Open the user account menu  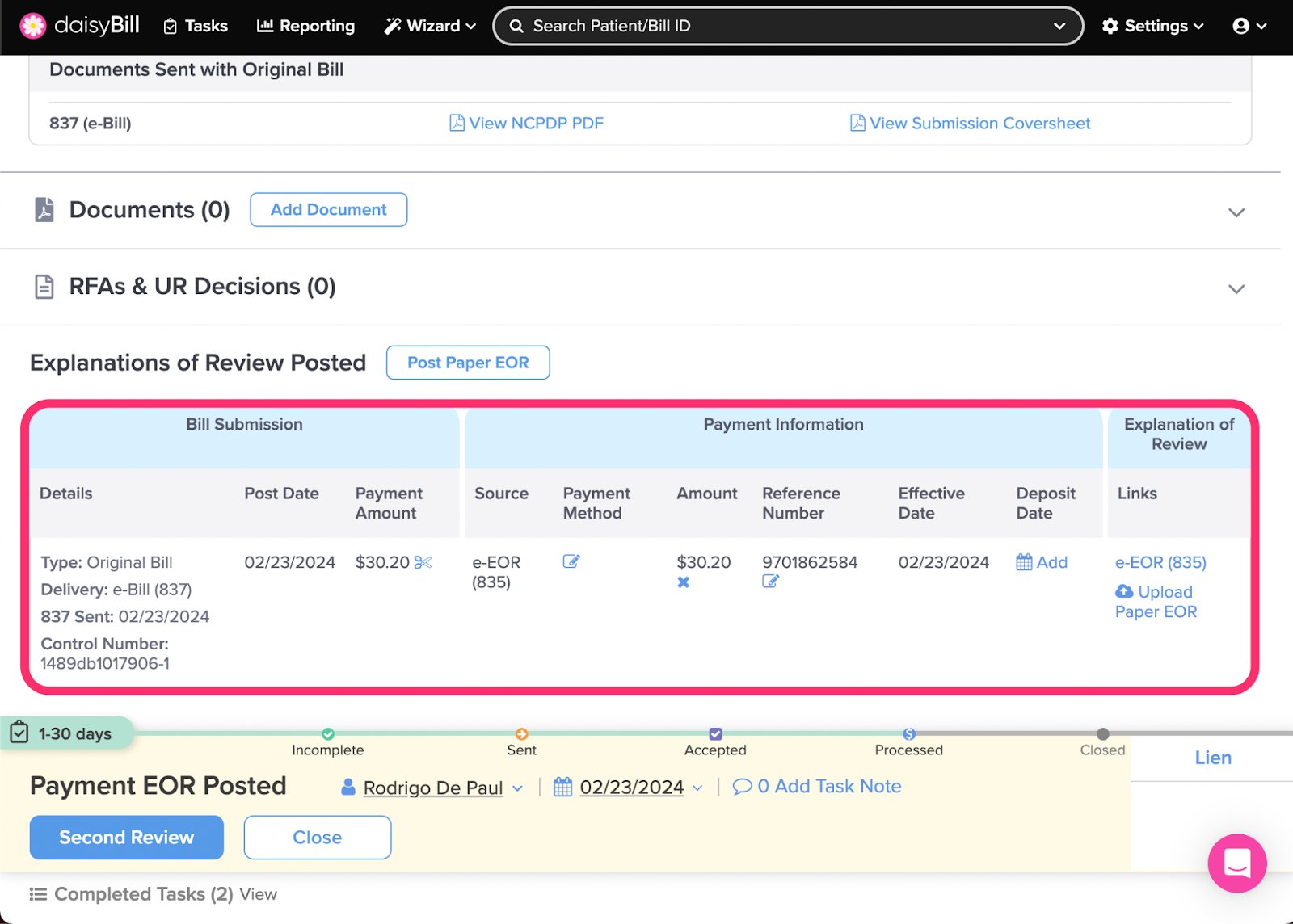point(1249,26)
